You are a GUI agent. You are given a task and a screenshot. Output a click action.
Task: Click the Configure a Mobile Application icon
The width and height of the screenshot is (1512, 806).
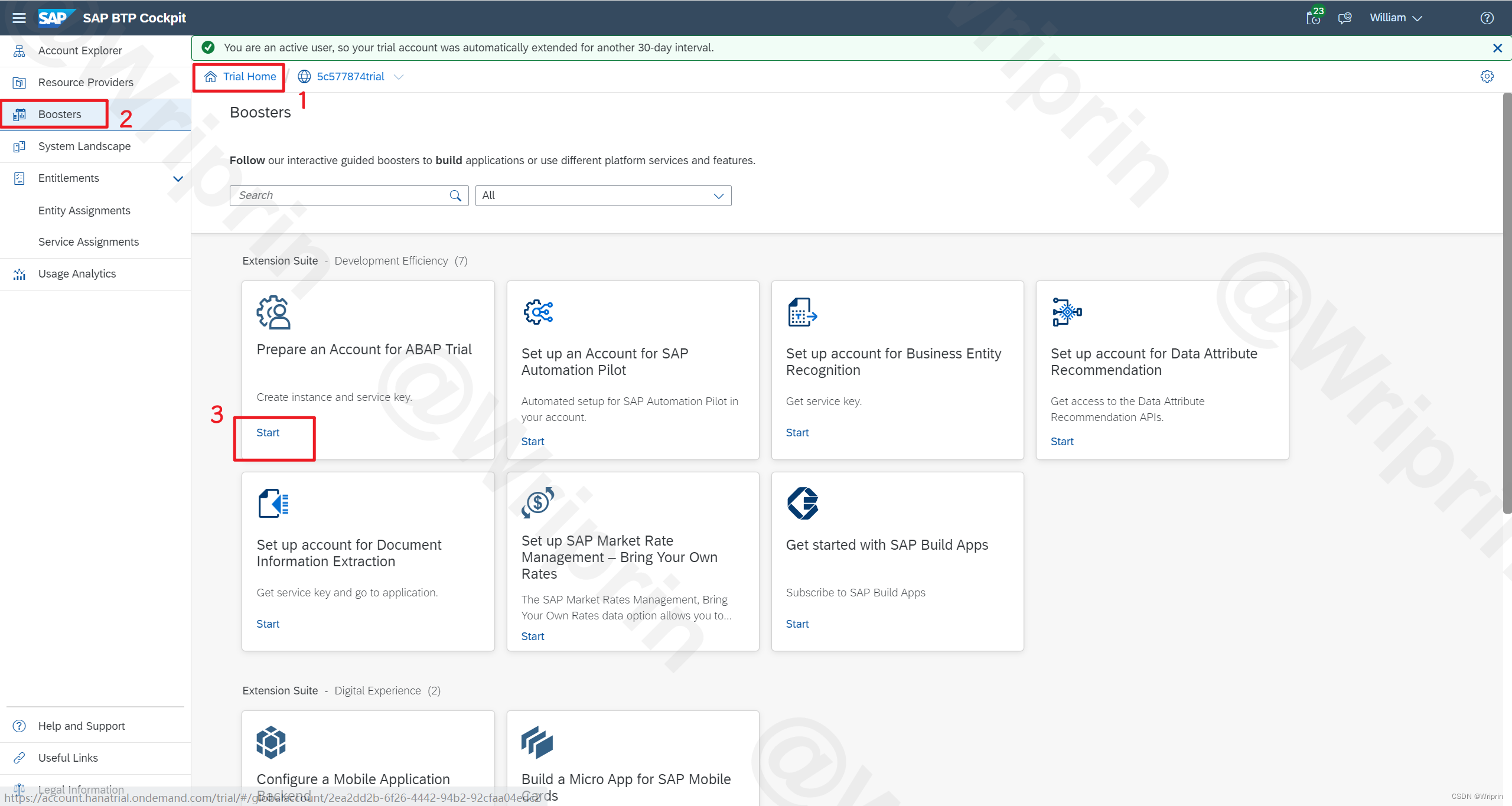(x=271, y=742)
